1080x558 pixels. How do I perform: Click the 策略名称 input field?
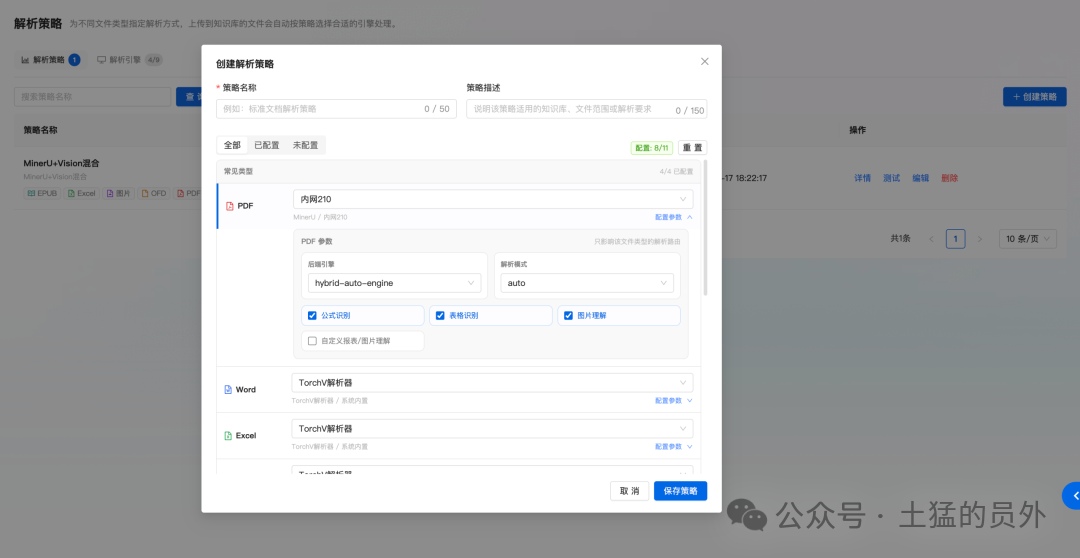[x=336, y=109]
